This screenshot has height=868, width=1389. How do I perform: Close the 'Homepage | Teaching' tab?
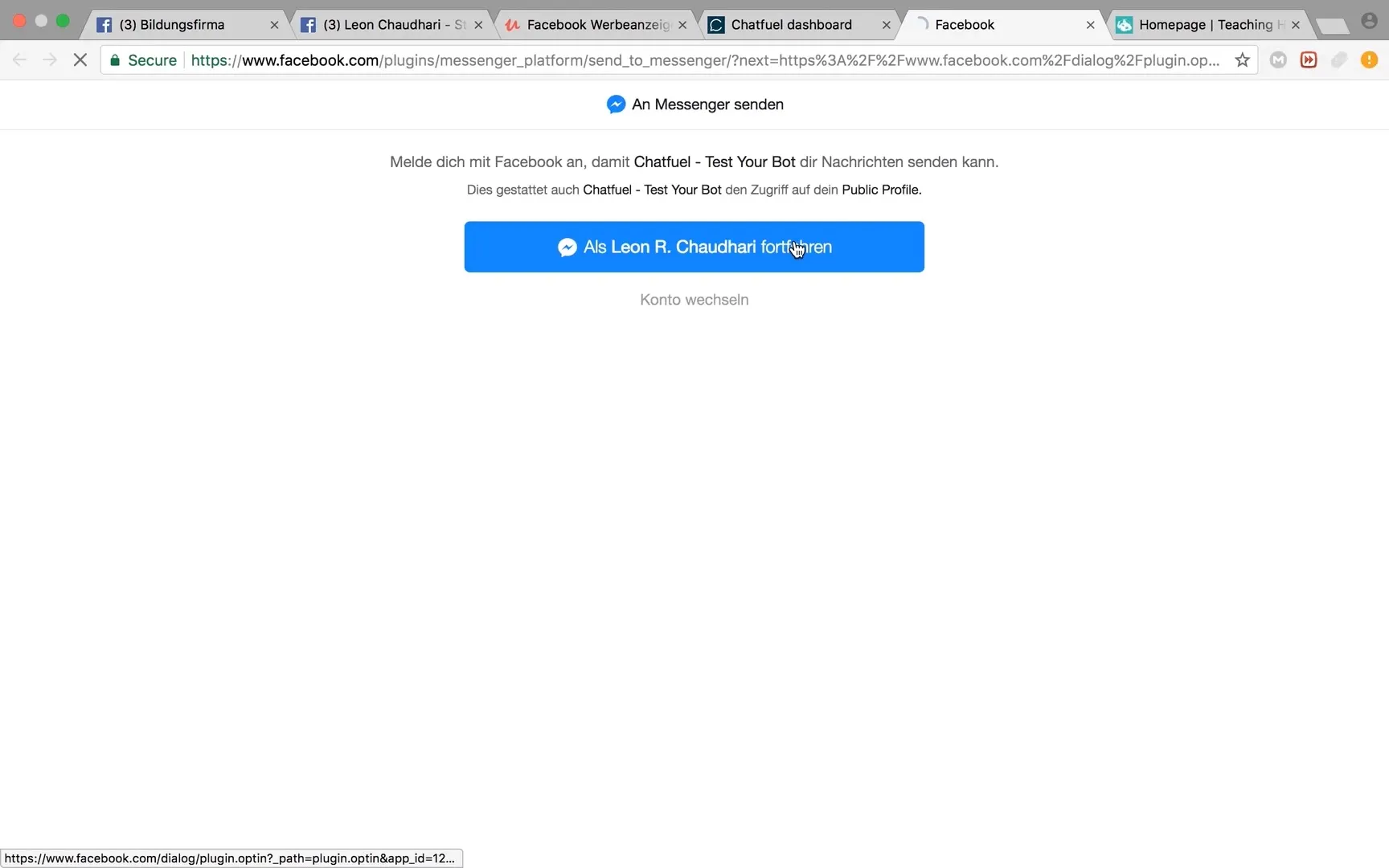1296,25
